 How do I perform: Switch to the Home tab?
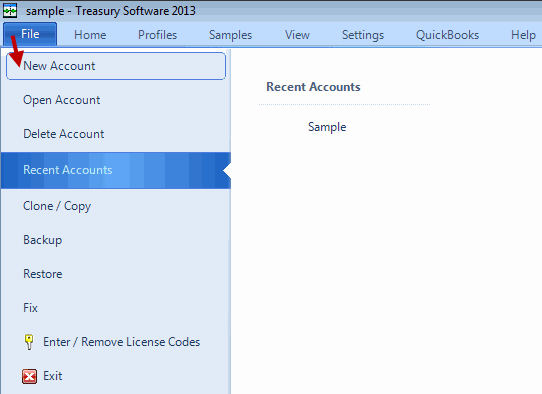click(90, 35)
